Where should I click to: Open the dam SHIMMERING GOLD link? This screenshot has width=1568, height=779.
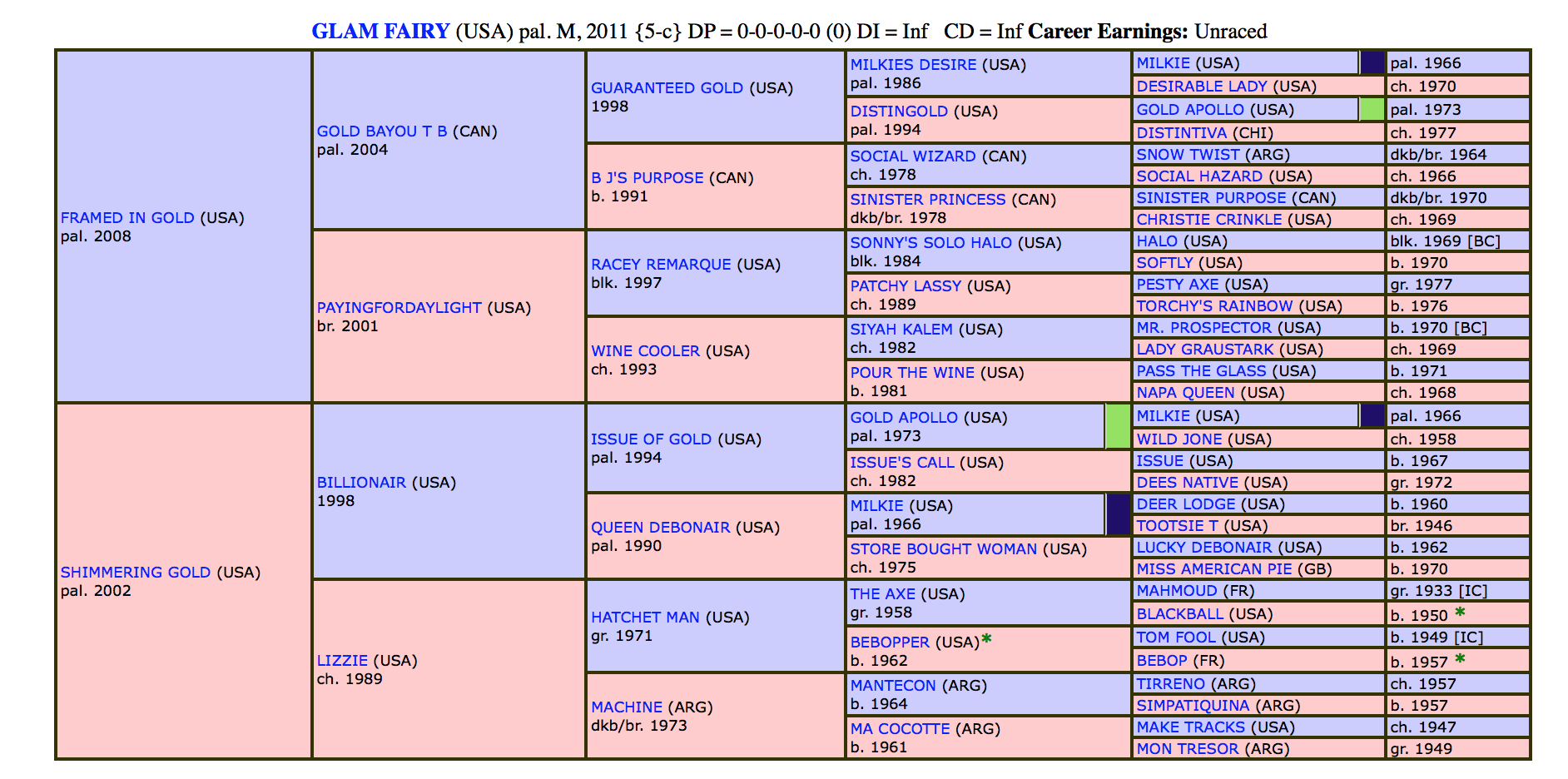pyautogui.click(x=135, y=573)
